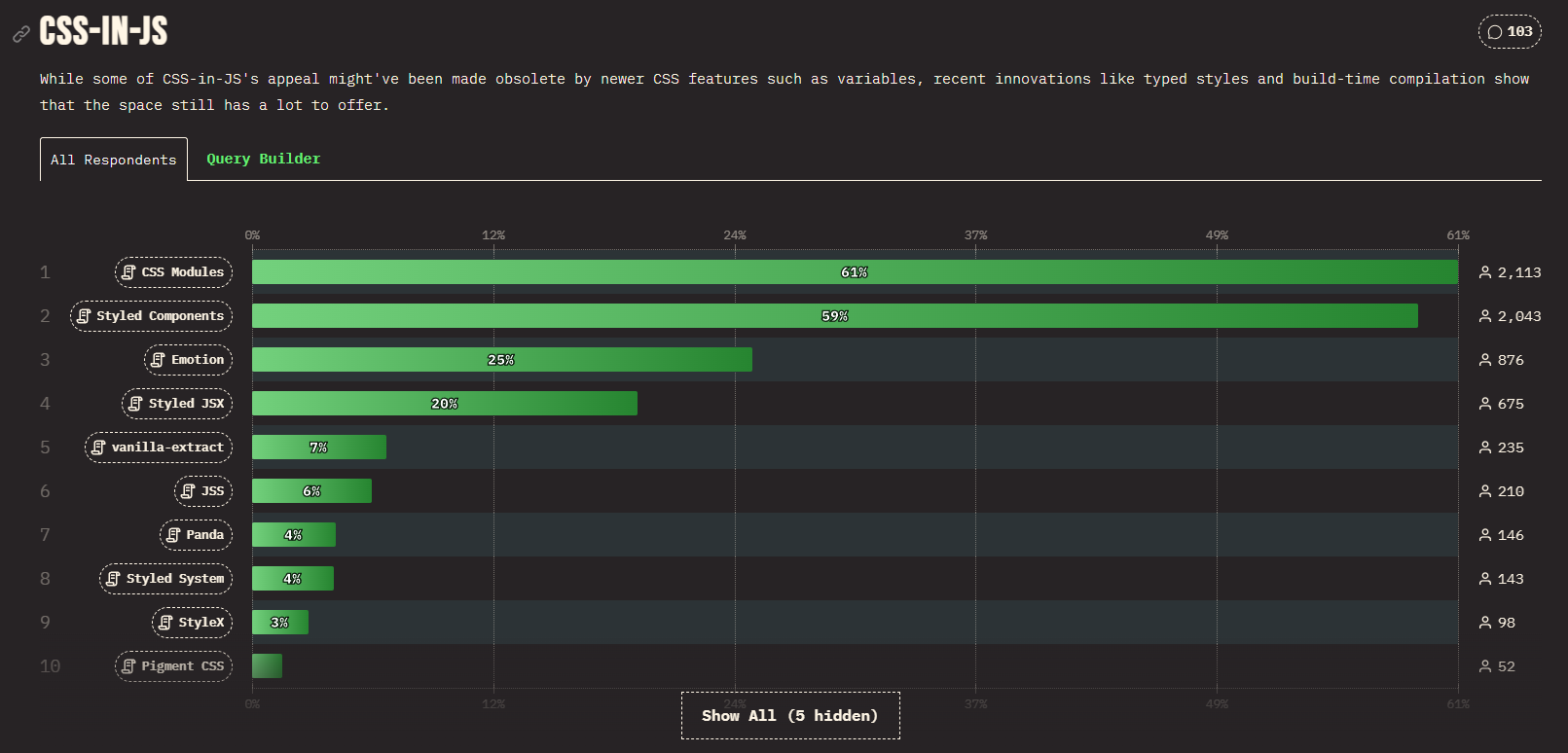This screenshot has width=1568, height=753.
Task: Click respondent count 876
Action: tap(1511, 360)
